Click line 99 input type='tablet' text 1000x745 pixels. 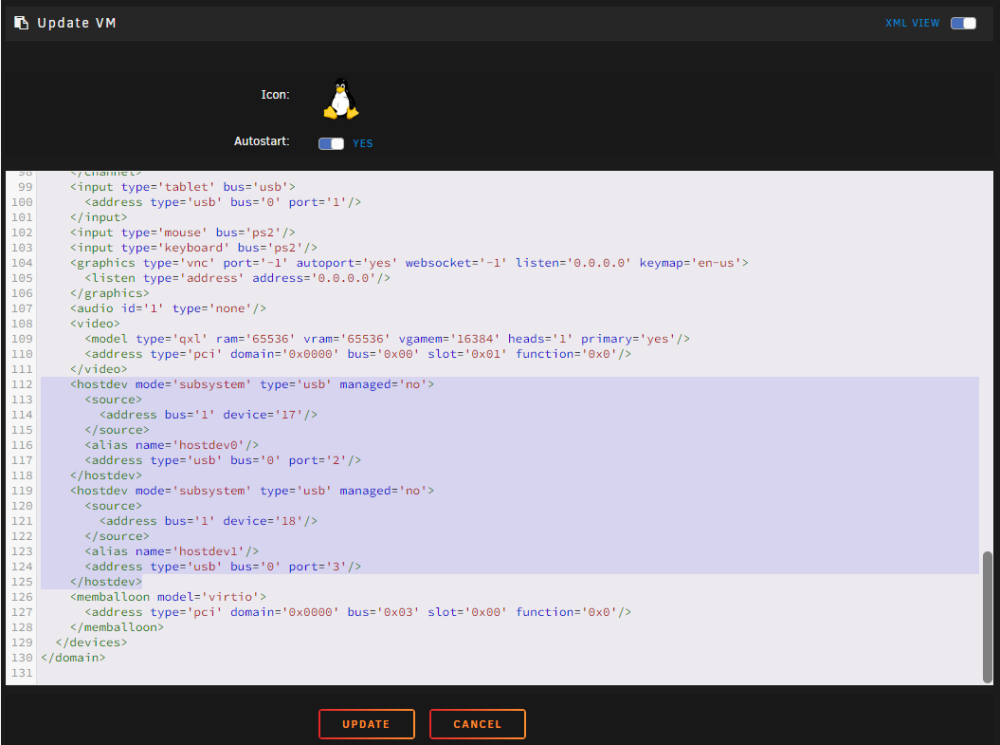tap(183, 187)
